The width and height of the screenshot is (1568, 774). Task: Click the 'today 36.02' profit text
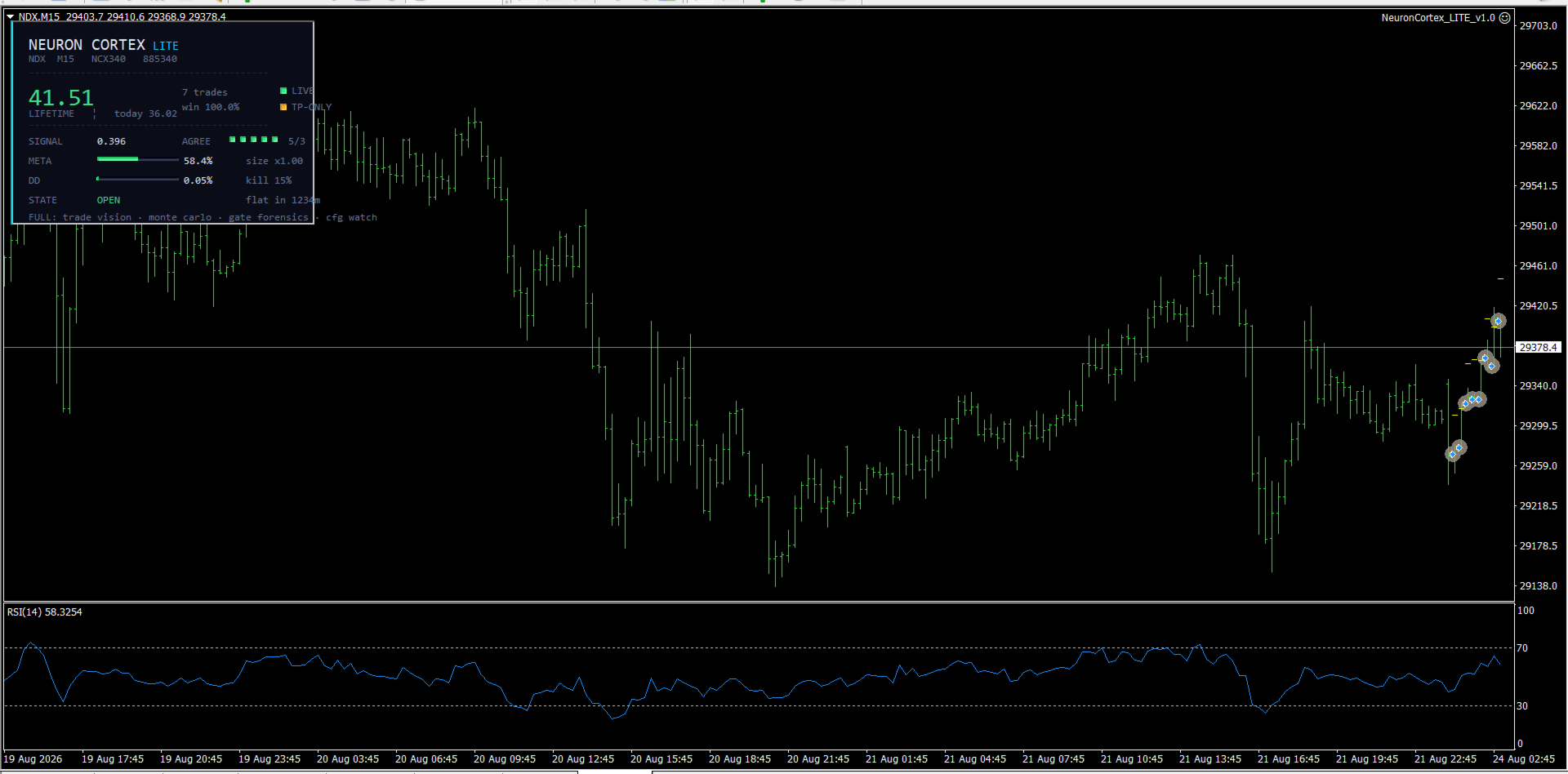pos(145,113)
